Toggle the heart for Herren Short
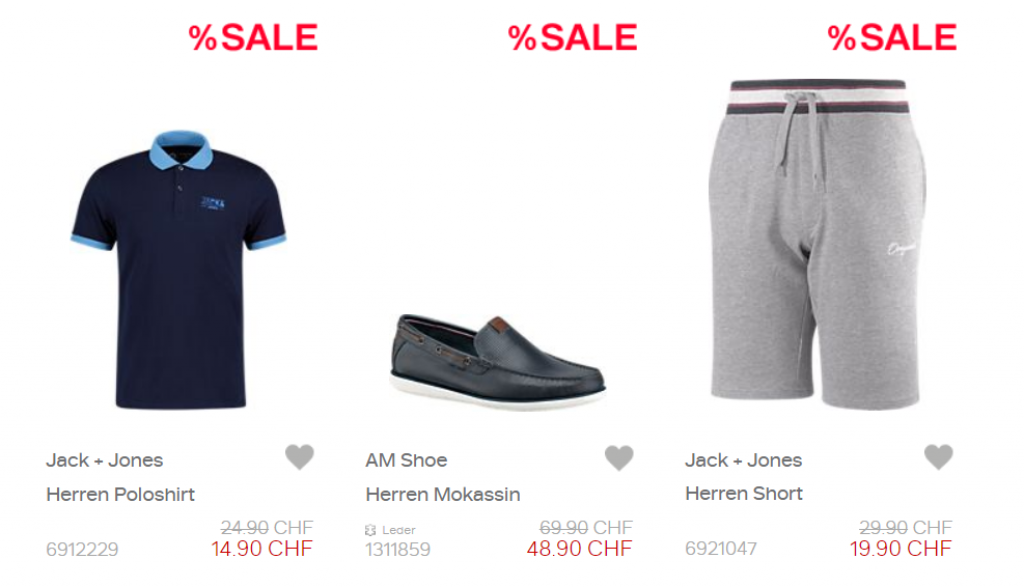The image size is (1024, 587). click(938, 457)
